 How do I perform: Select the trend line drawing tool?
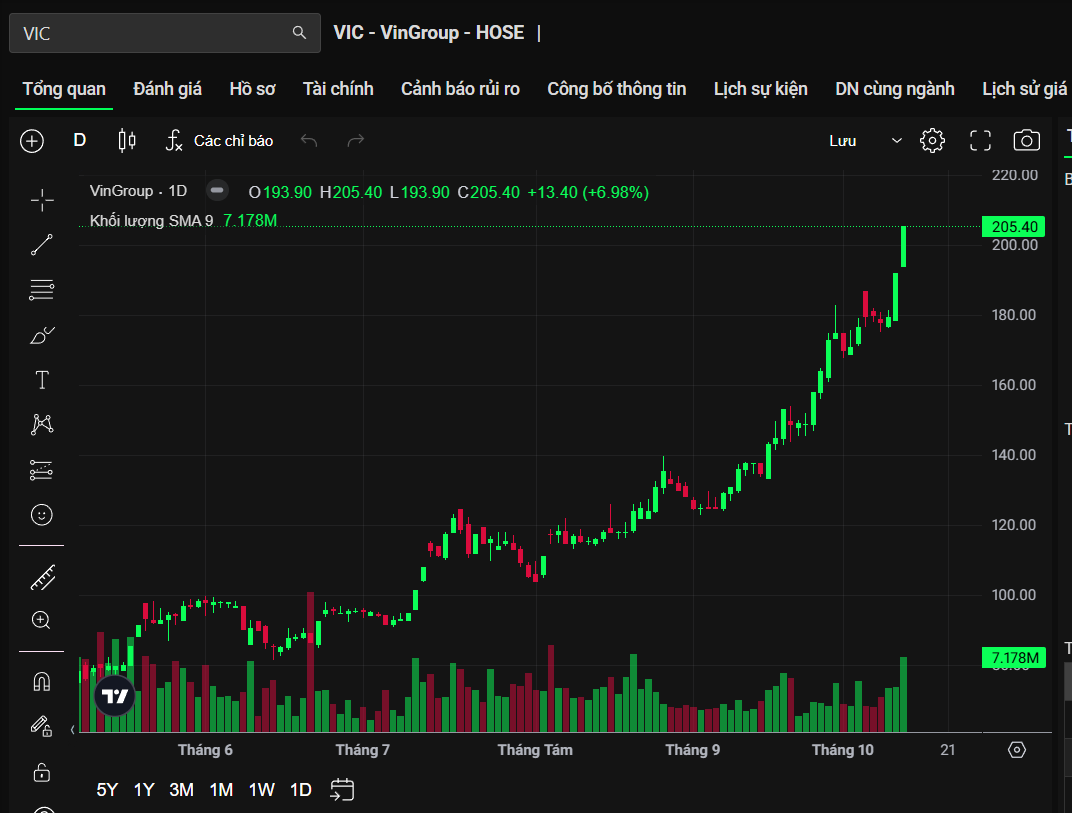(42, 245)
